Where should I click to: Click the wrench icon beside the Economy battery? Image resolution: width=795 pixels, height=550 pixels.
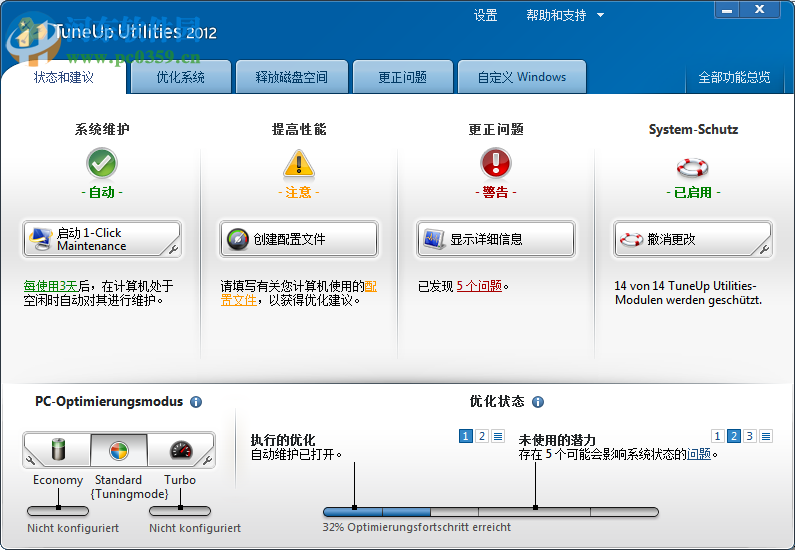point(30,460)
